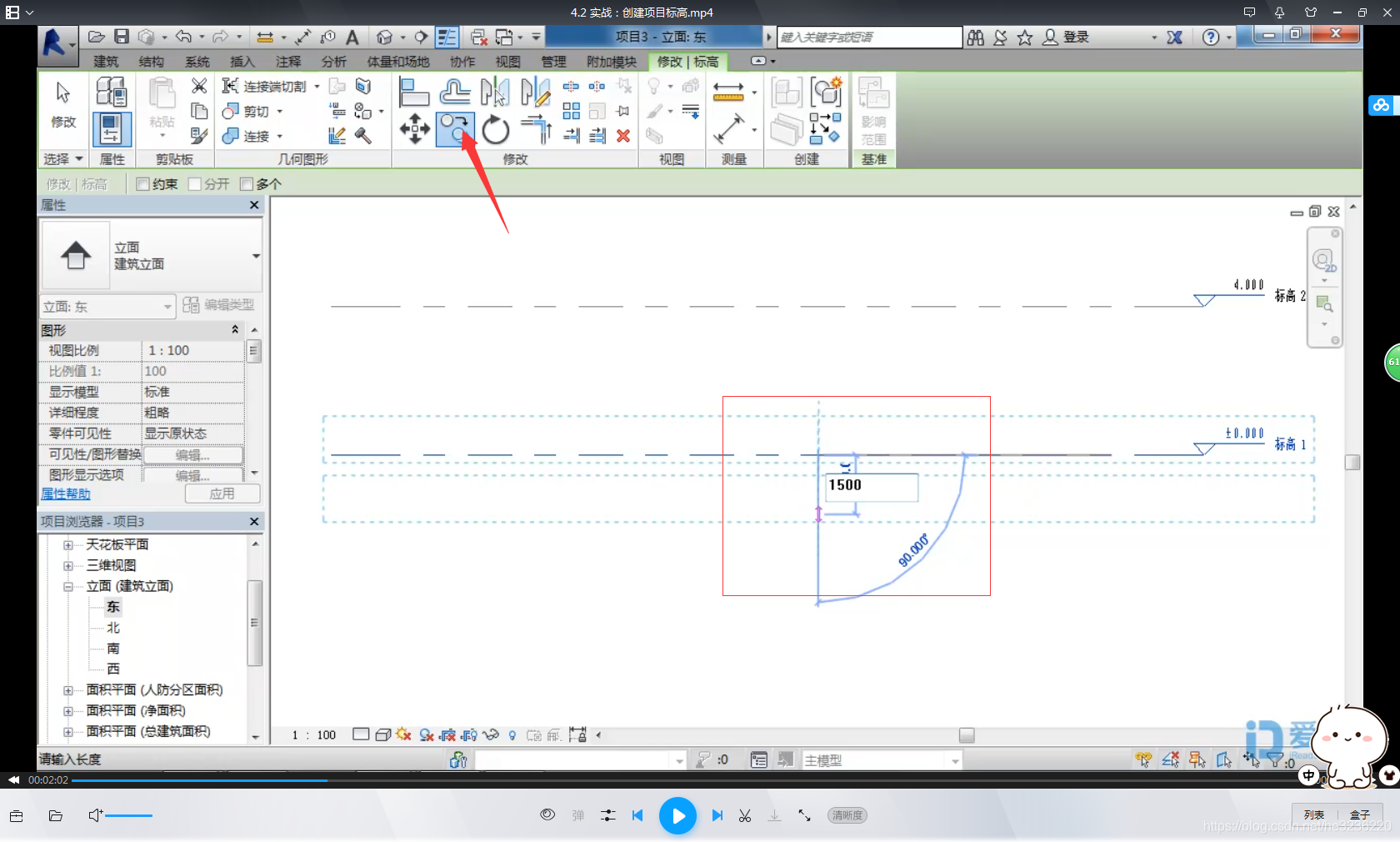1400x842 pixels.
Task: Click the 1500 dimension input field
Action: click(x=871, y=488)
